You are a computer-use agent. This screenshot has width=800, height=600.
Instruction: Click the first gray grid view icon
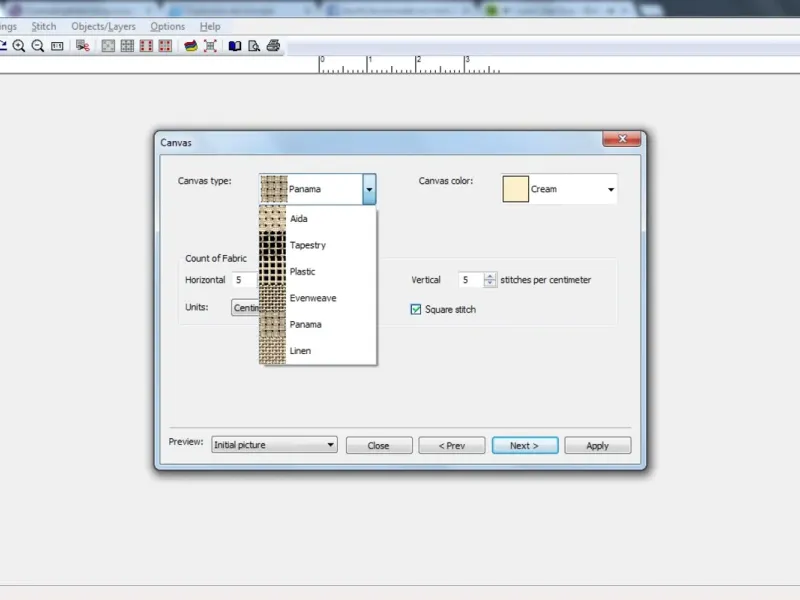(108, 46)
